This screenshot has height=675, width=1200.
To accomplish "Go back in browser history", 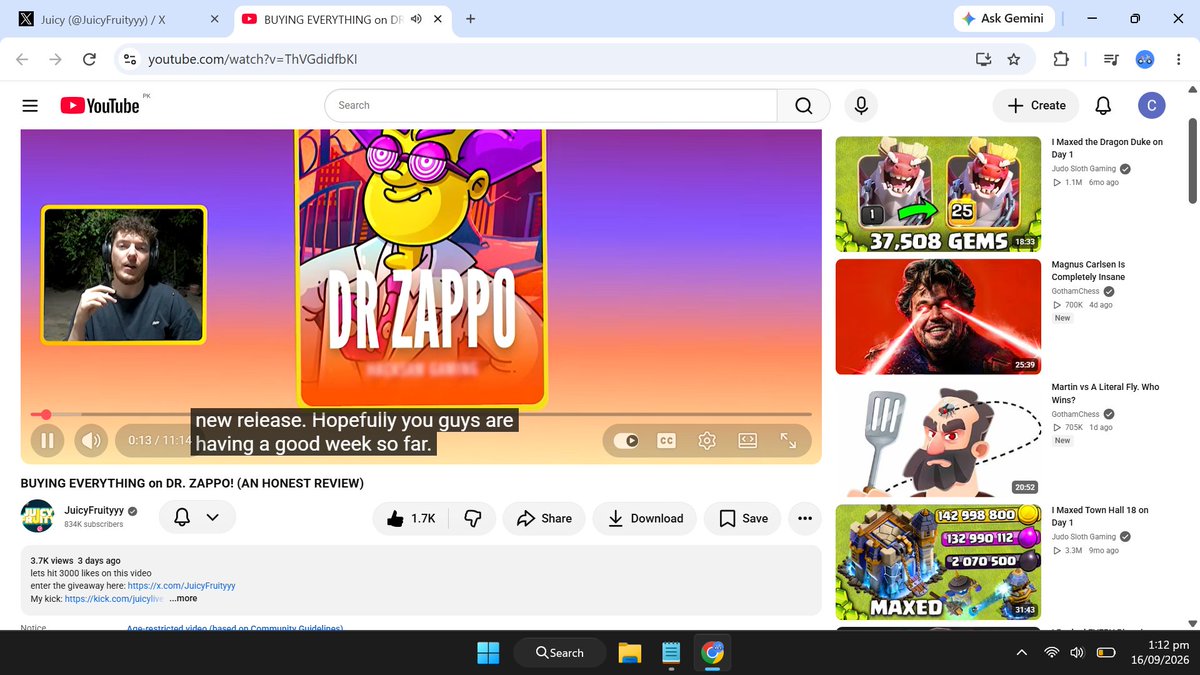I will (22, 60).
